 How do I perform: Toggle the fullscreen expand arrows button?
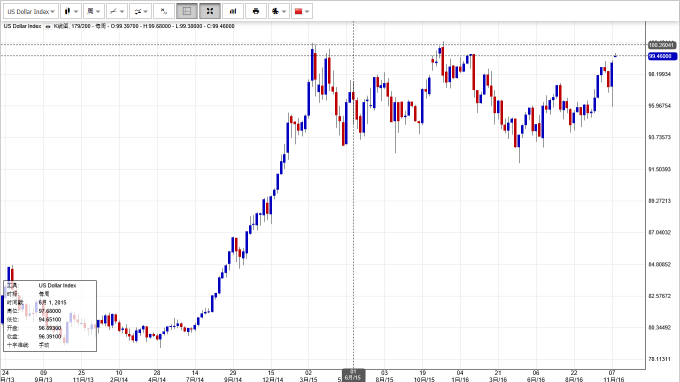point(210,11)
